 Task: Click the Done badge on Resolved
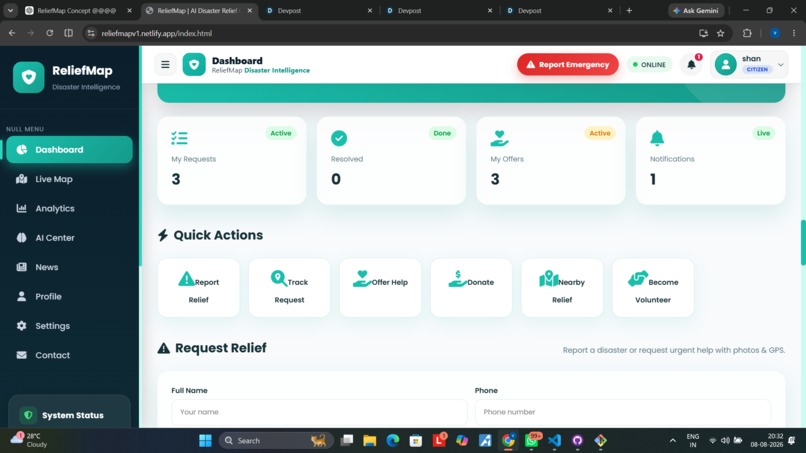tap(442, 133)
